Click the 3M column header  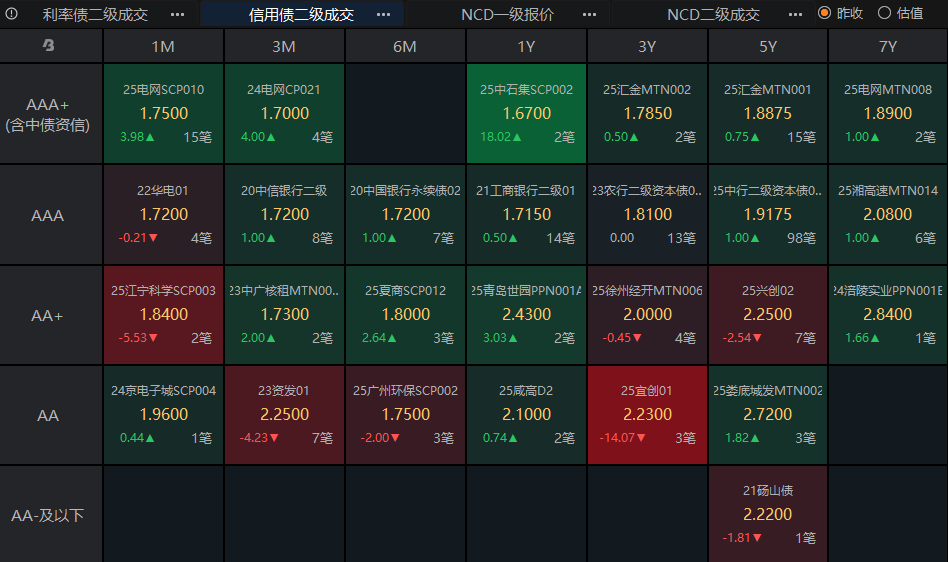click(284, 46)
